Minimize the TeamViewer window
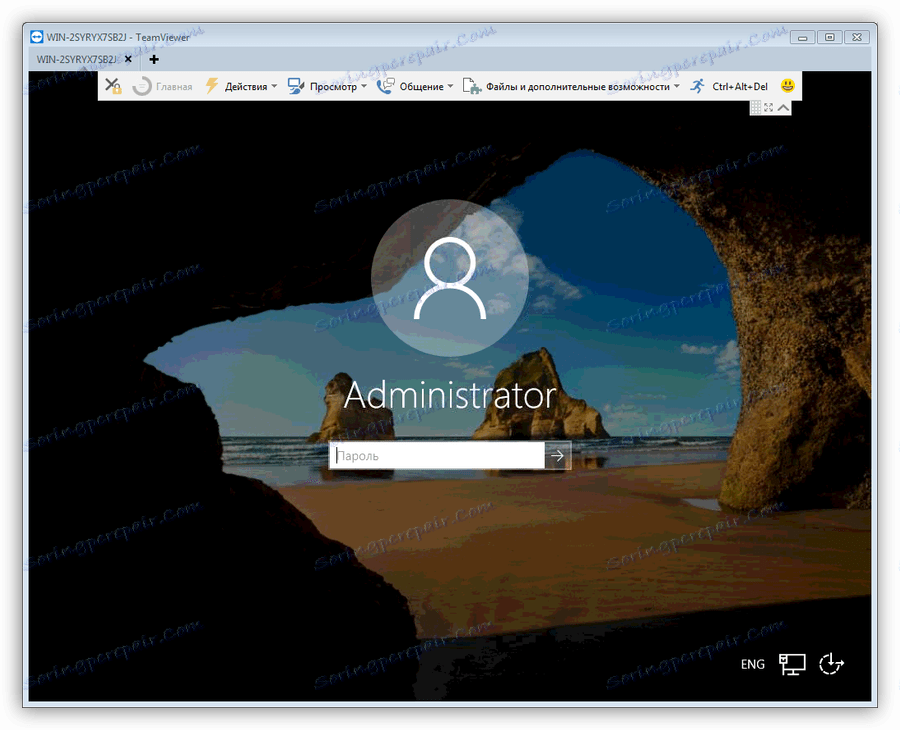 (802, 37)
